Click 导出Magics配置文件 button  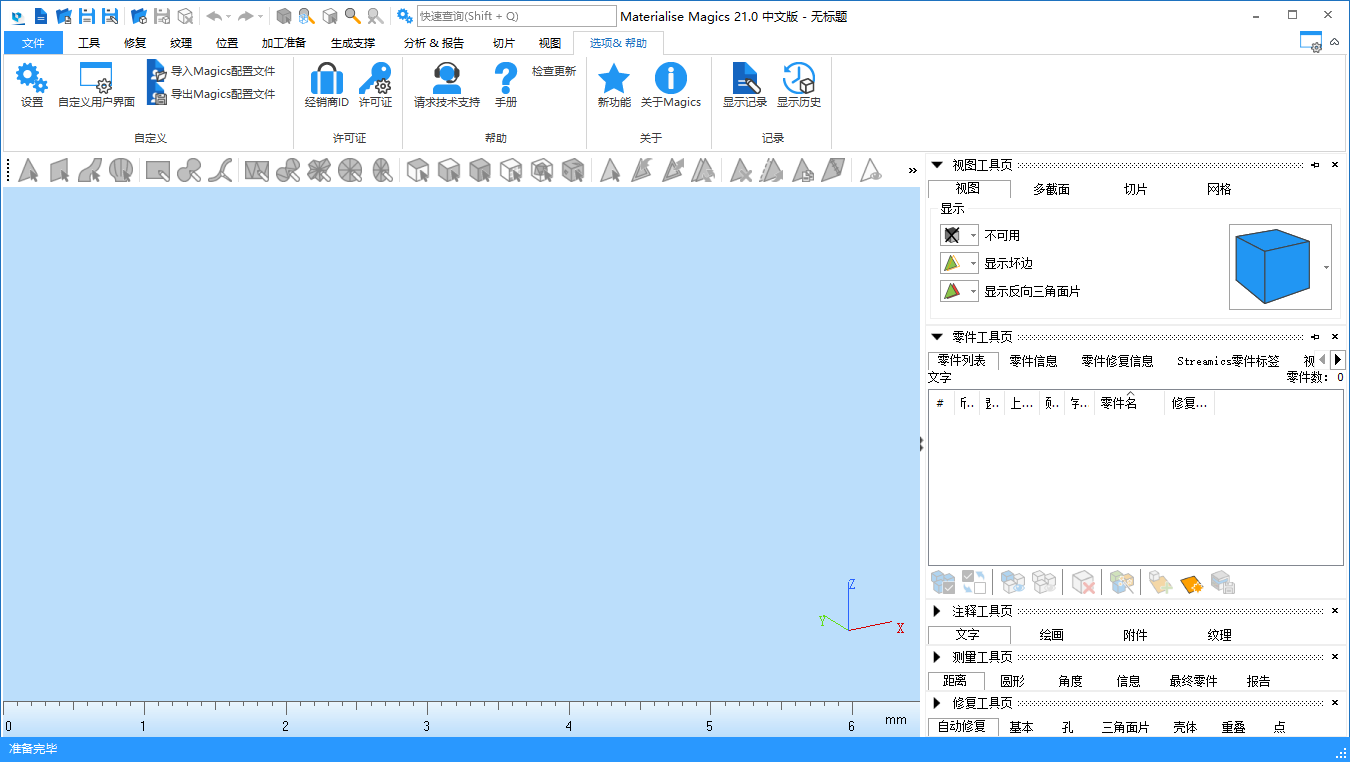click(x=211, y=94)
